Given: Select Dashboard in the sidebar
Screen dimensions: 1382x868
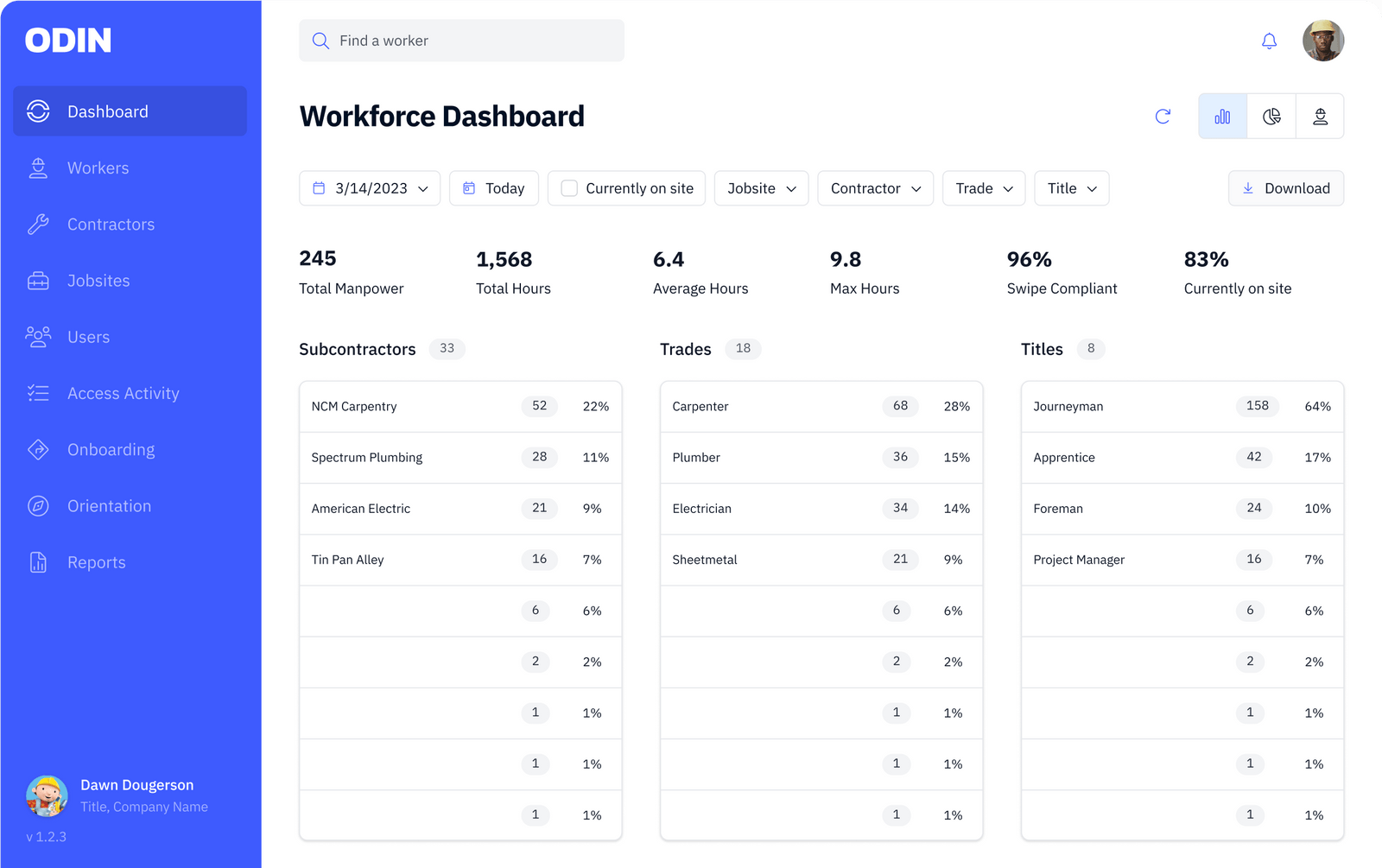Looking at the screenshot, I should tap(107, 111).
